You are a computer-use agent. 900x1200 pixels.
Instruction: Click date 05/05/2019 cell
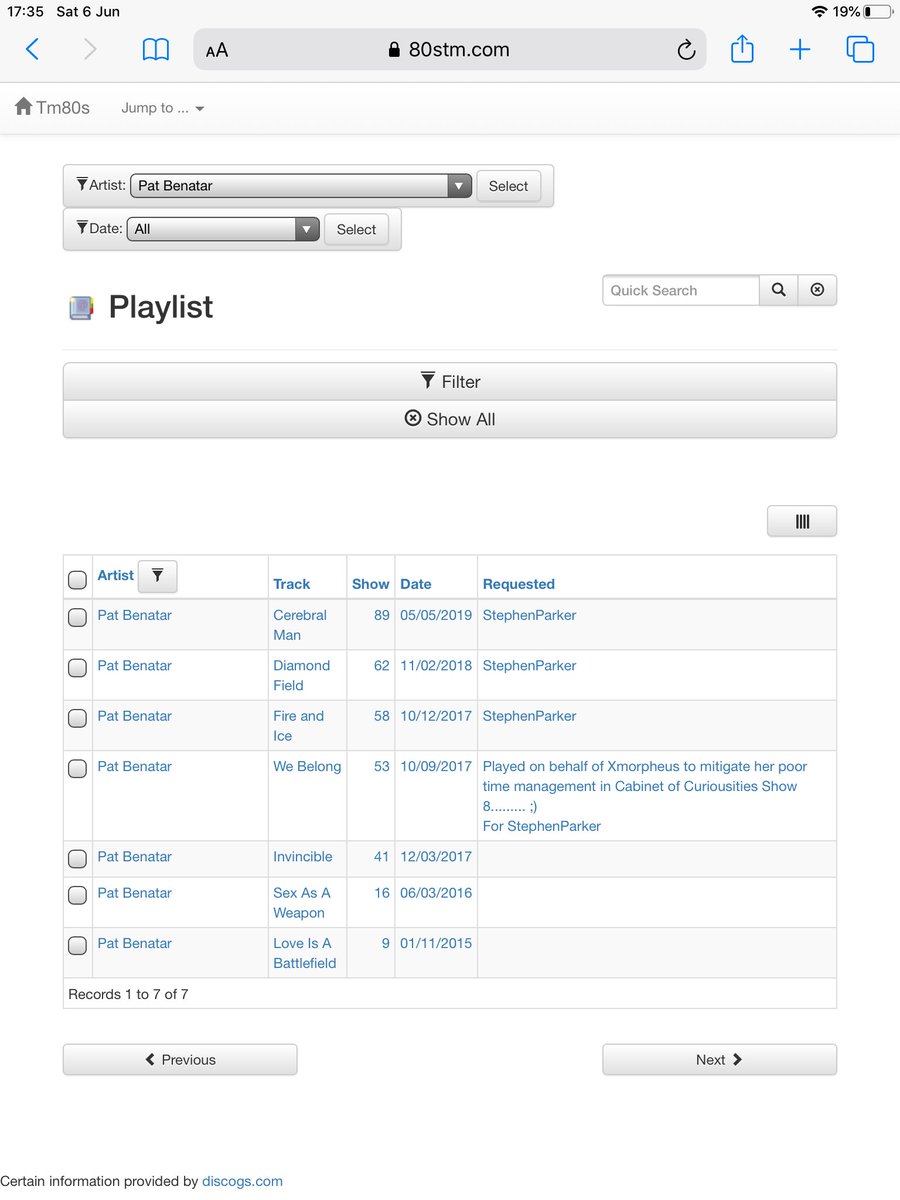pyautogui.click(x=436, y=615)
